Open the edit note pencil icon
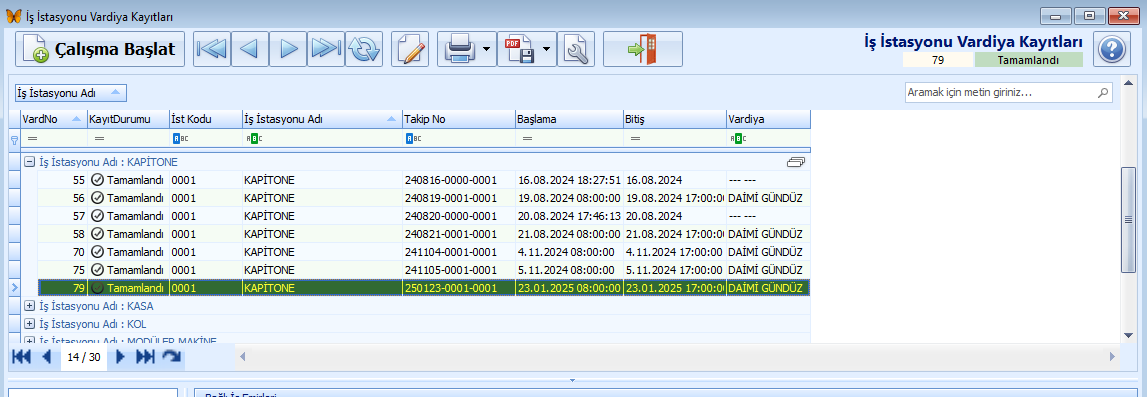This screenshot has width=1147, height=397. pos(410,49)
